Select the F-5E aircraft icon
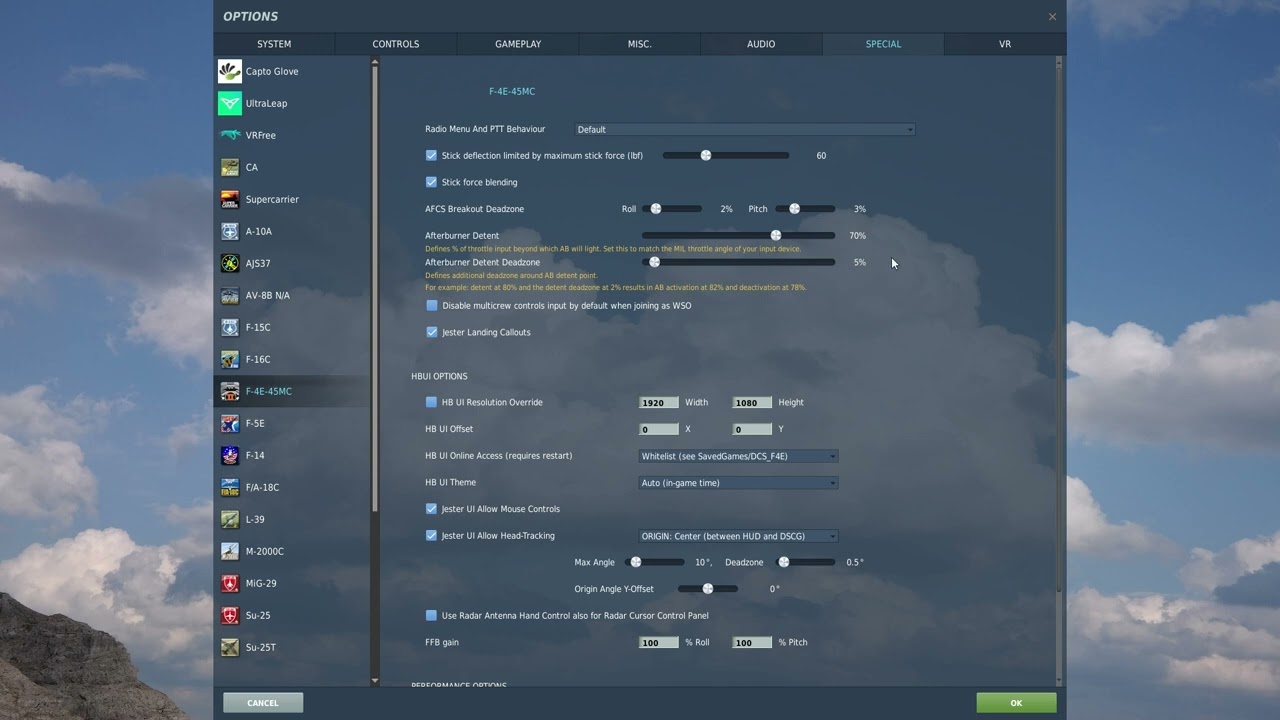 point(230,423)
